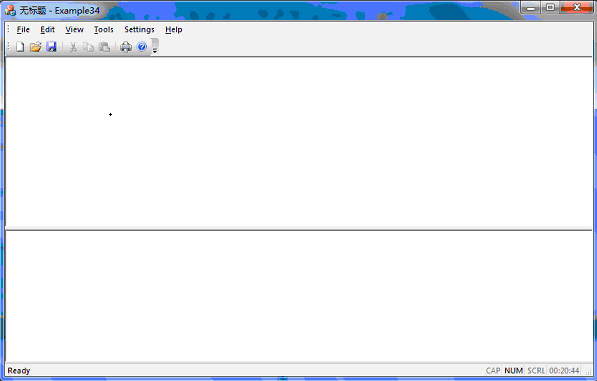The width and height of the screenshot is (597, 381).
Task: Open the Help menu
Action: pyautogui.click(x=174, y=29)
